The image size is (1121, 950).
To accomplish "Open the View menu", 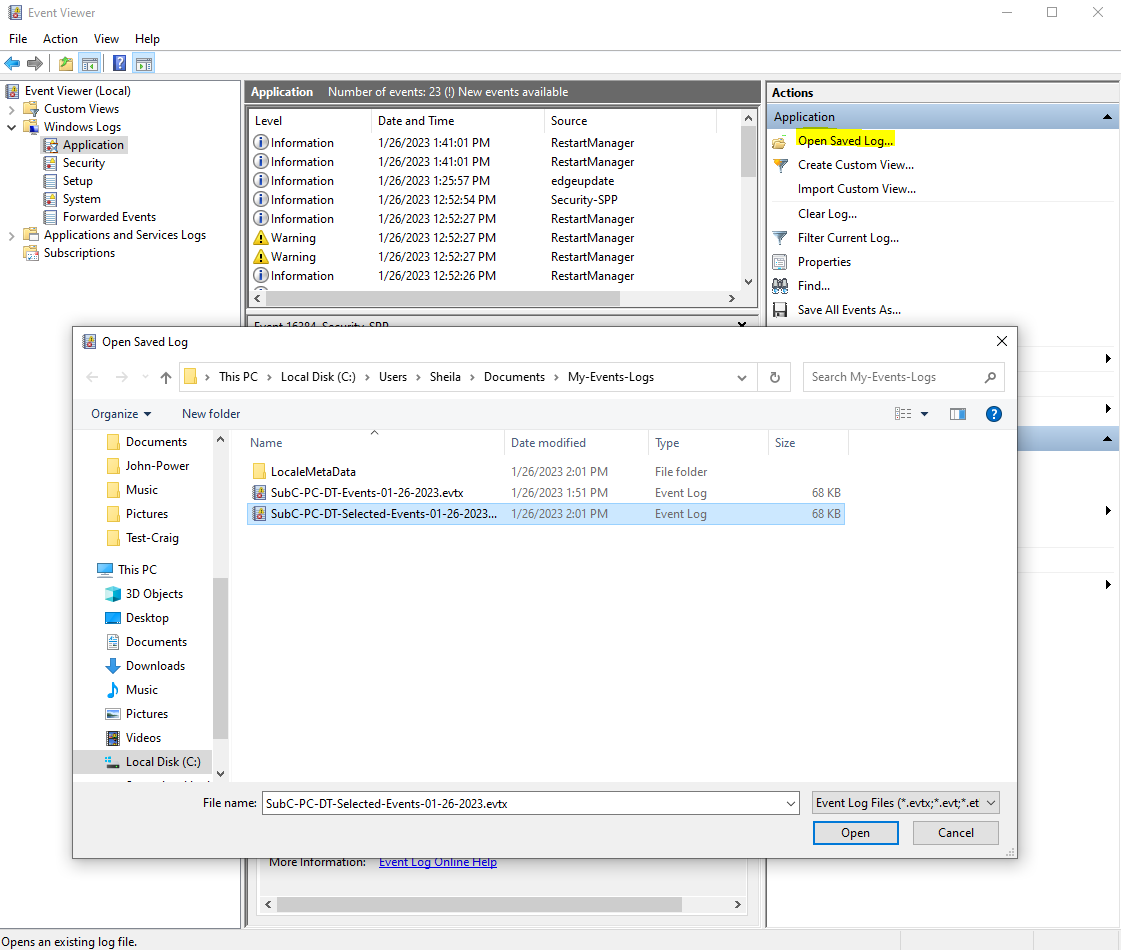I will tap(106, 39).
